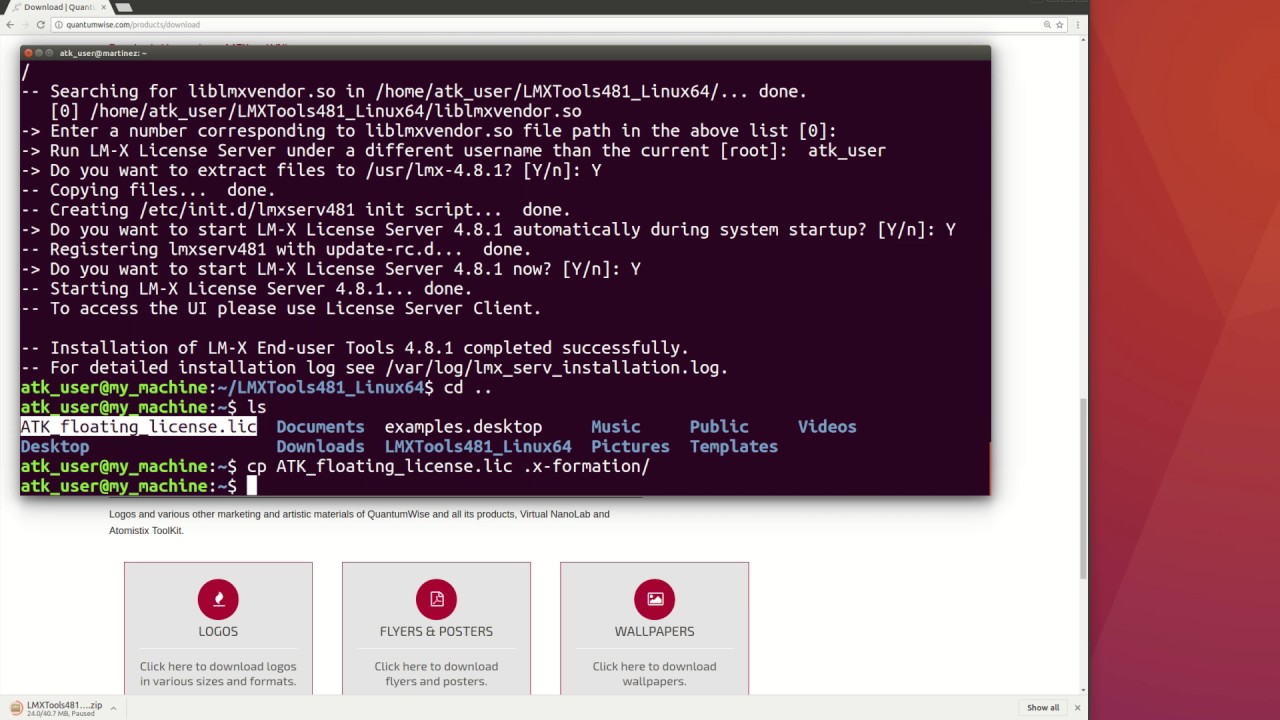Click the 'cp ATK_floating_license.lic .x-formation/' command line
The image size is (1280, 720).
pos(448,466)
